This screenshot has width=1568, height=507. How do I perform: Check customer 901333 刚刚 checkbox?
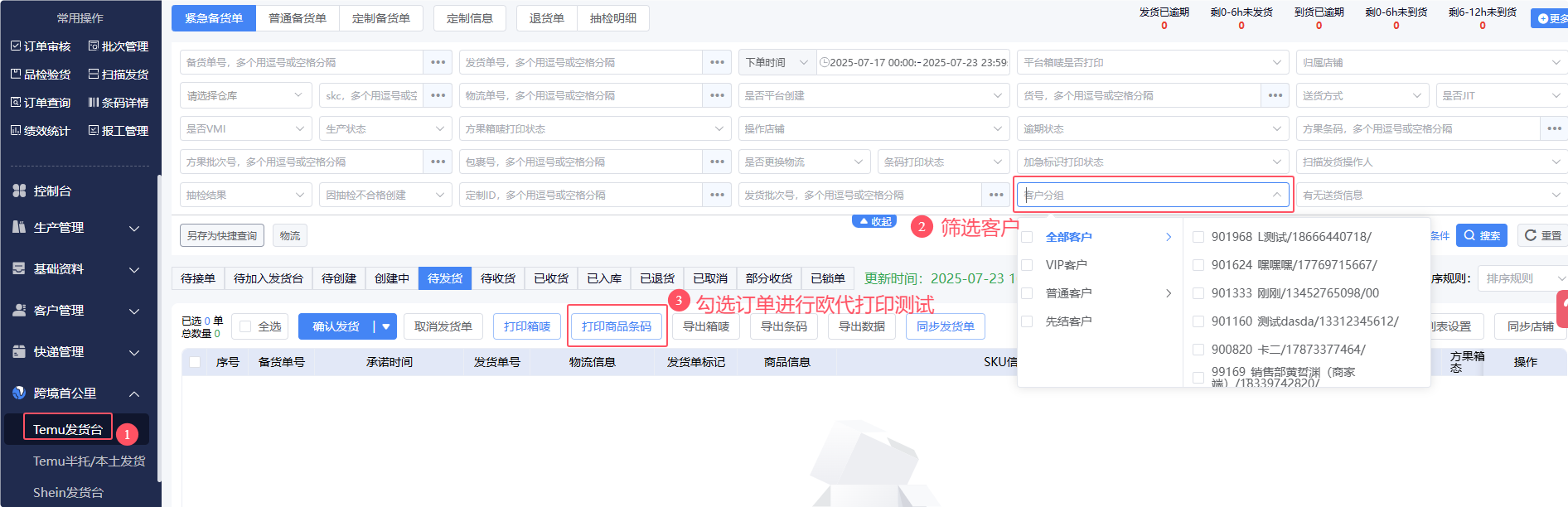[1198, 293]
